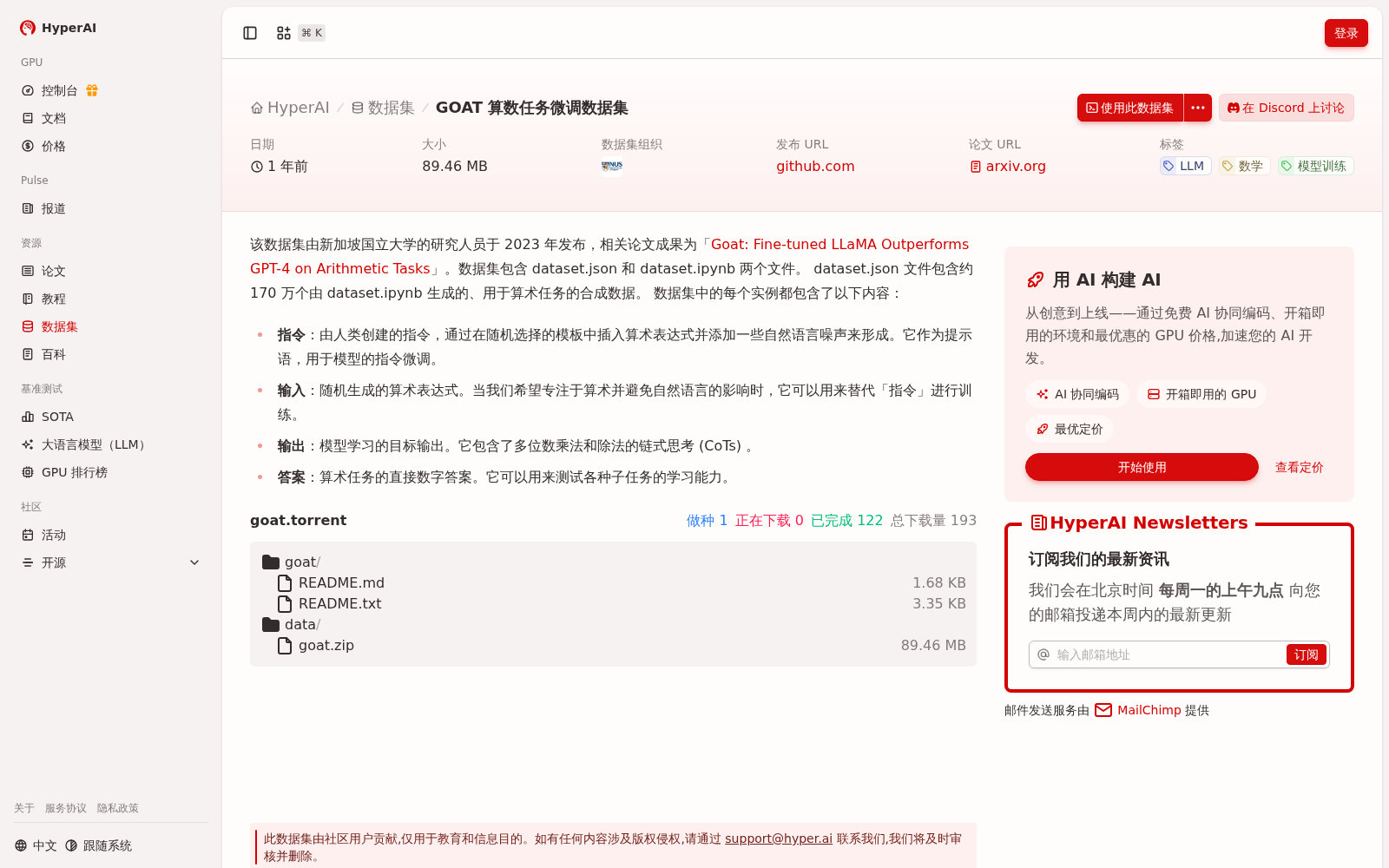Click the ⌘ K shortcut badge

click(312, 33)
